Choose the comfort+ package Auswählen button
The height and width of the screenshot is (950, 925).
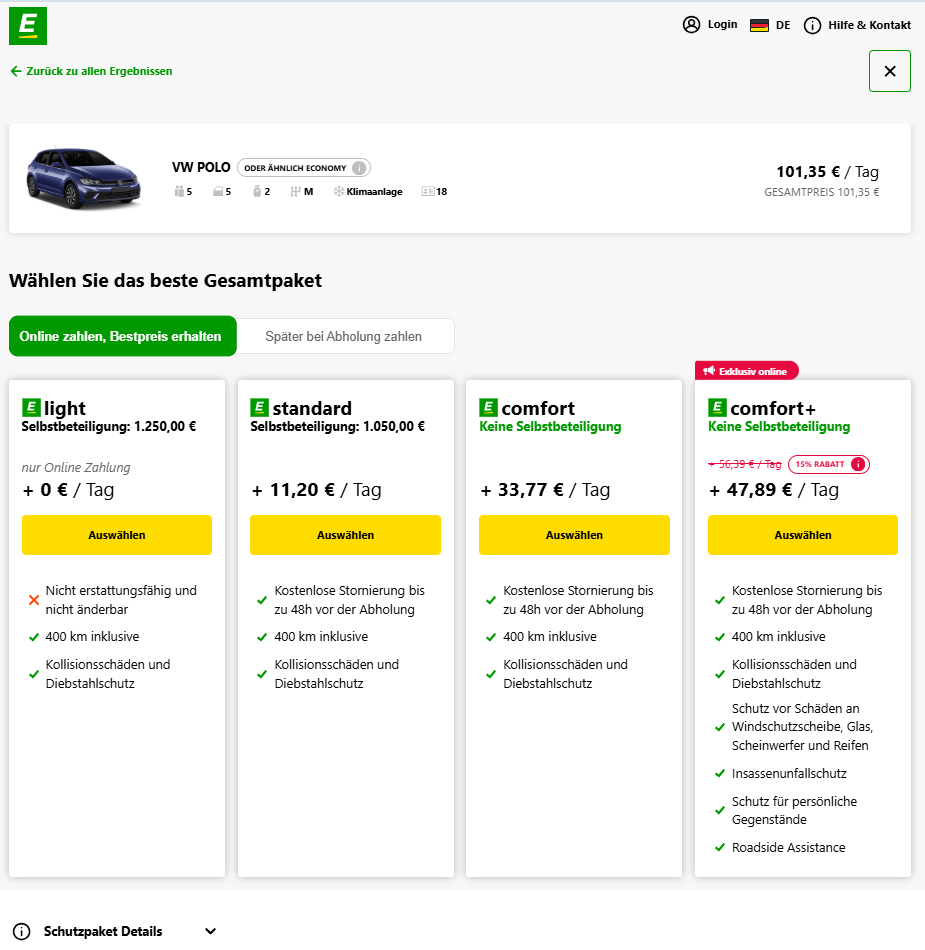click(x=803, y=535)
